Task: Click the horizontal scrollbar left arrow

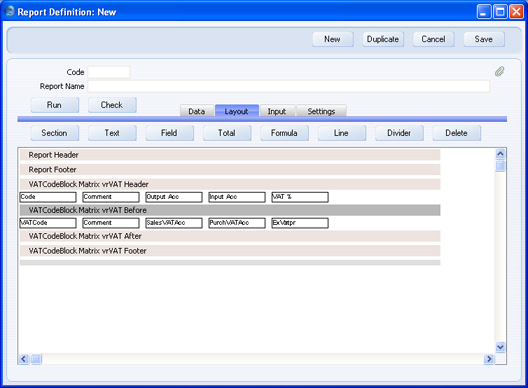Action: coord(24,359)
